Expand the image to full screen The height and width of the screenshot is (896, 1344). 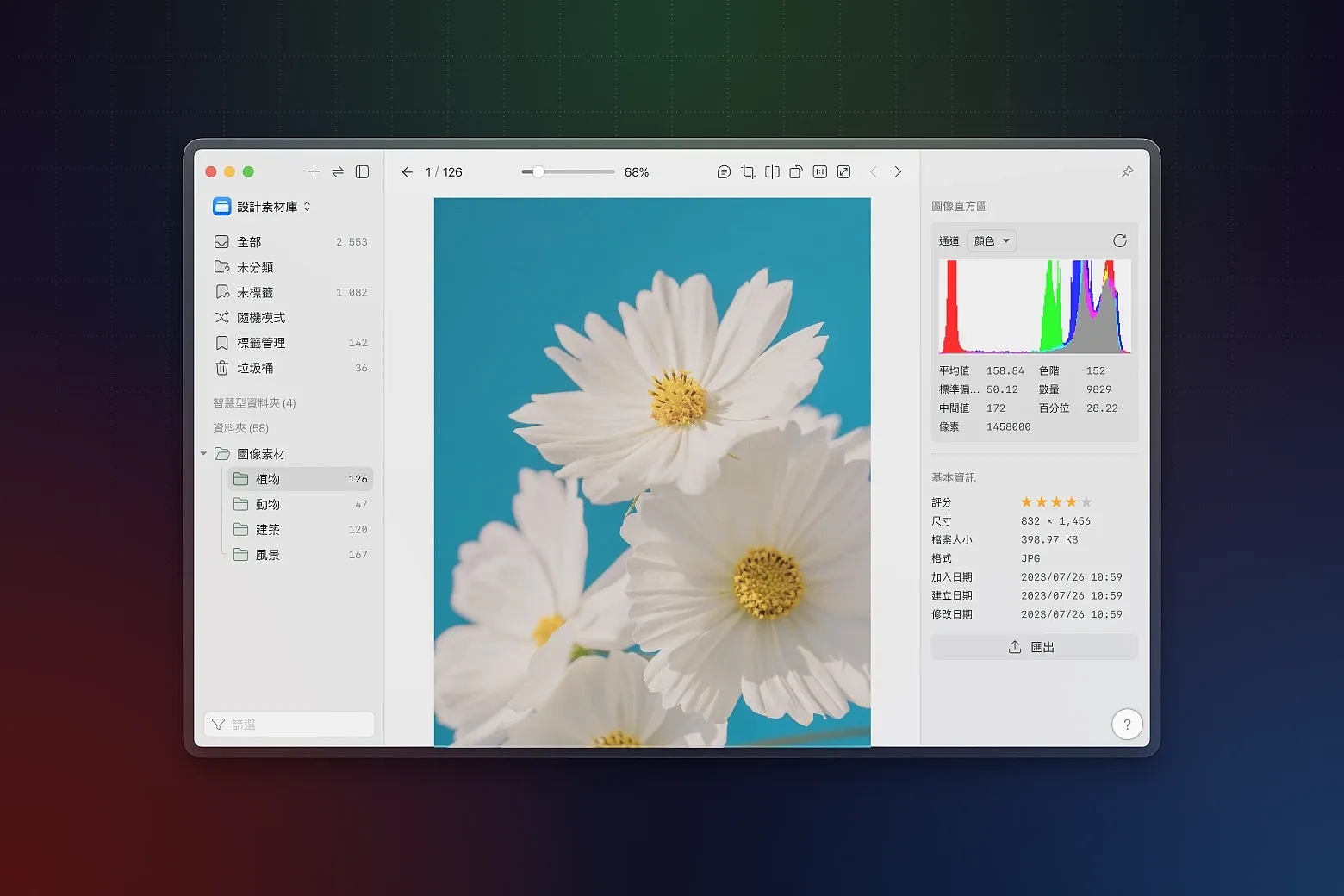click(844, 172)
